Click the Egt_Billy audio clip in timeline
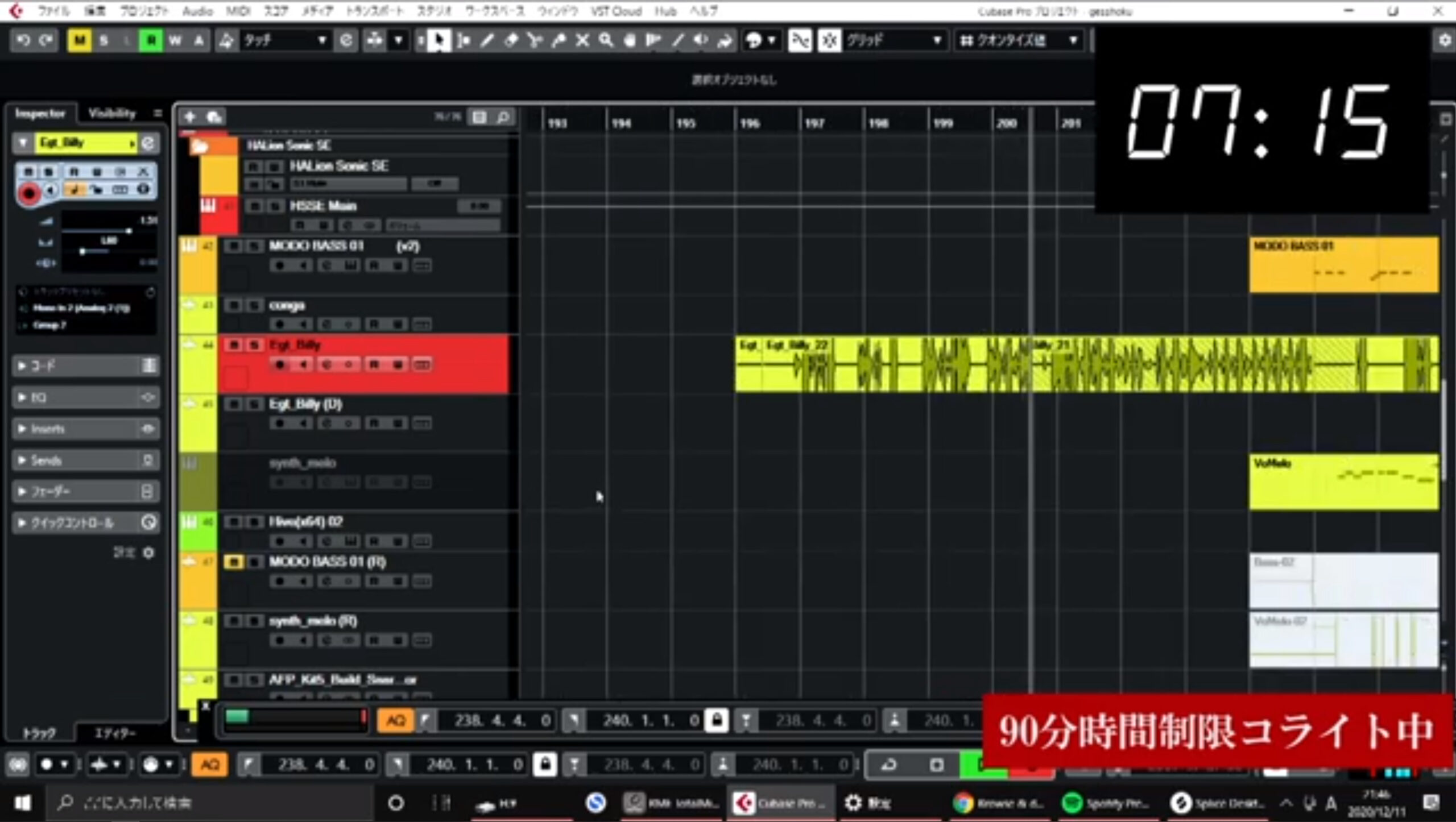 [1086, 364]
